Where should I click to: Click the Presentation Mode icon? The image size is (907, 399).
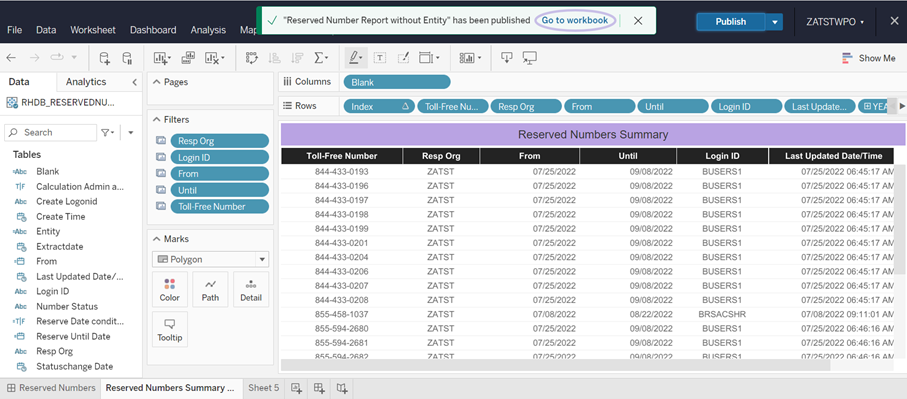click(x=529, y=58)
